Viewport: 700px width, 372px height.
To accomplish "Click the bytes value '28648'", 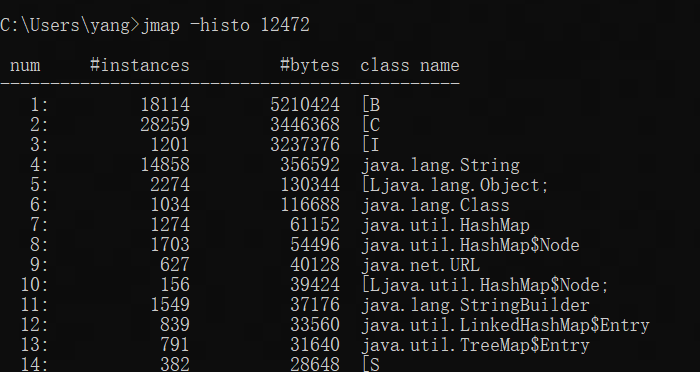I will (x=315, y=364).
